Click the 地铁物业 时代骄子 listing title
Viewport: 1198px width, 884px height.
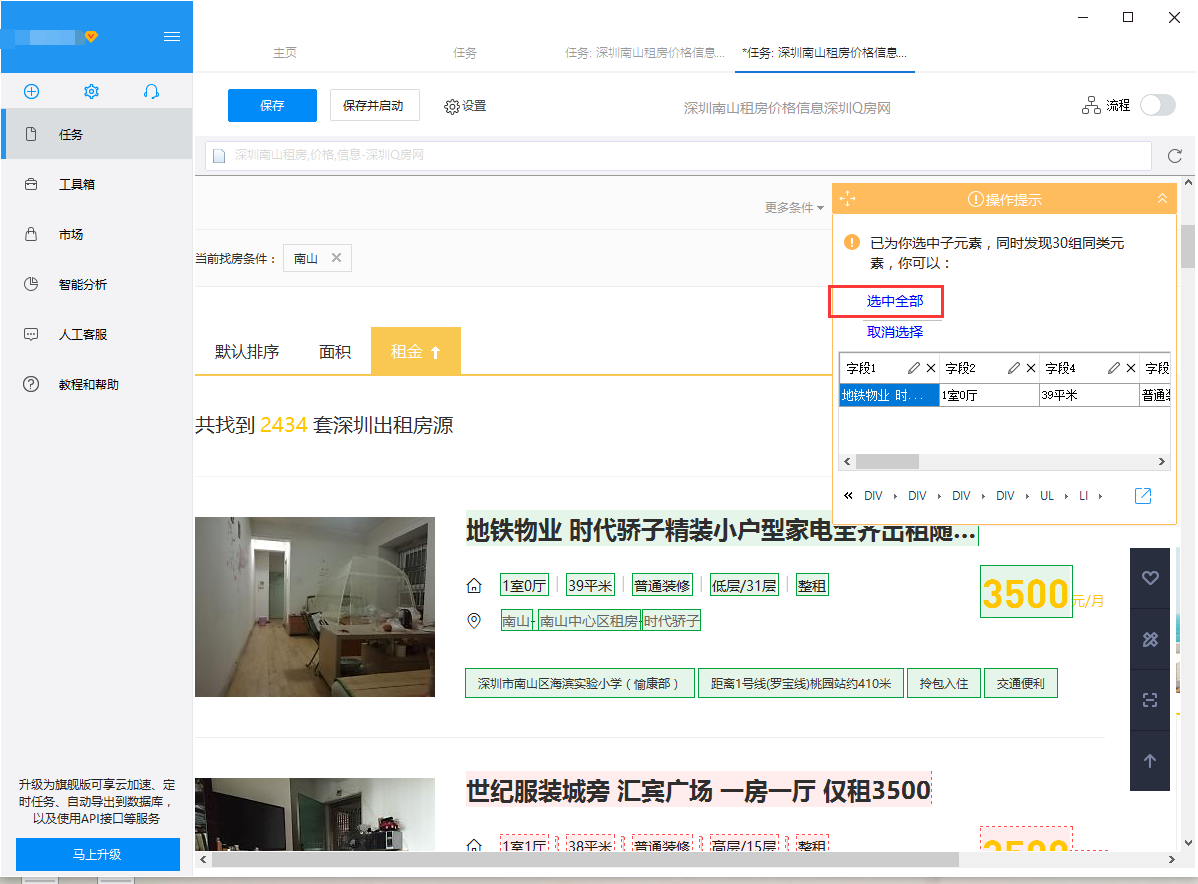721,530
